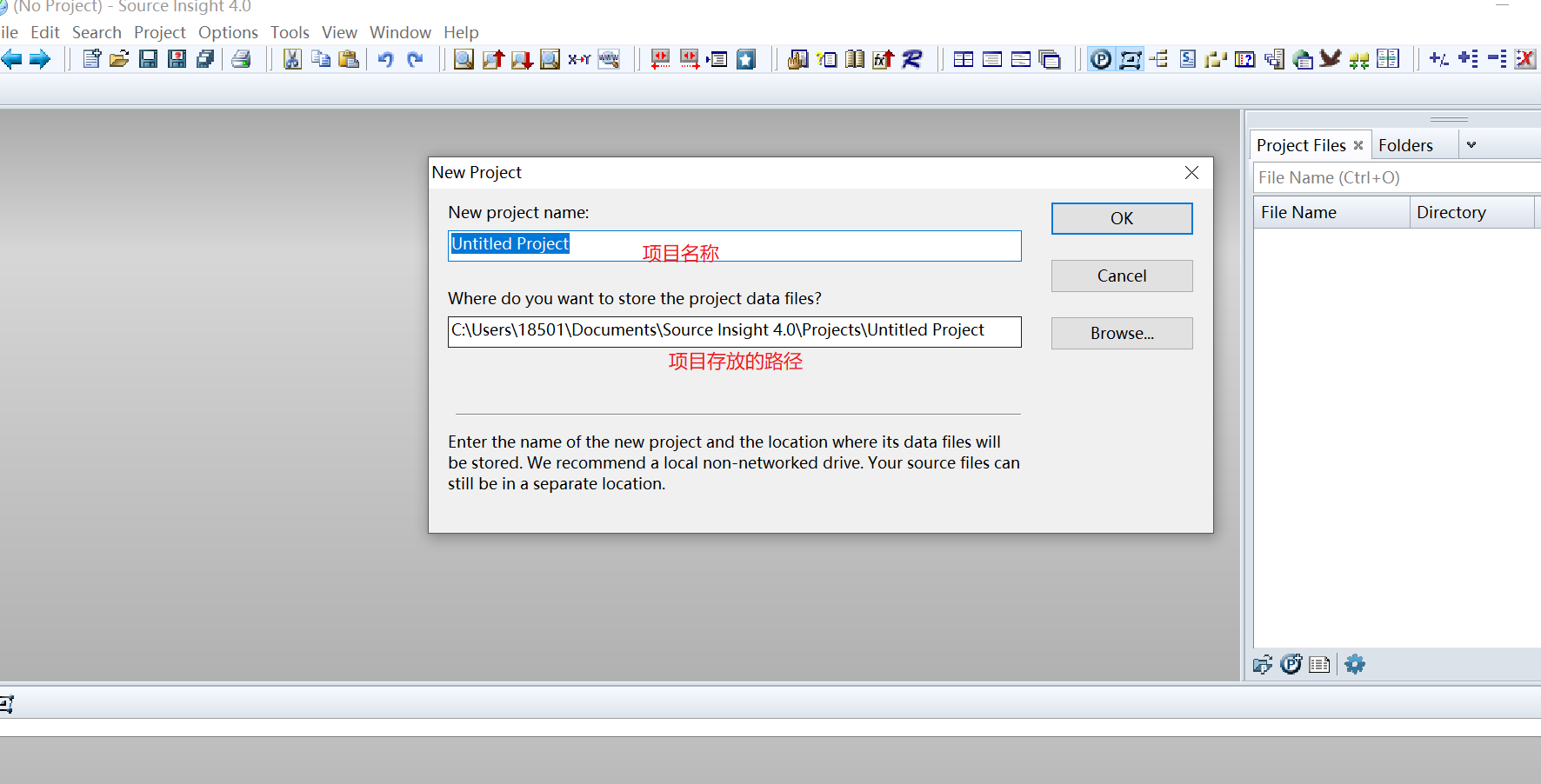Click the bookmark star icon
Viewport: 1541px width, 784px height.
point(746,59)
